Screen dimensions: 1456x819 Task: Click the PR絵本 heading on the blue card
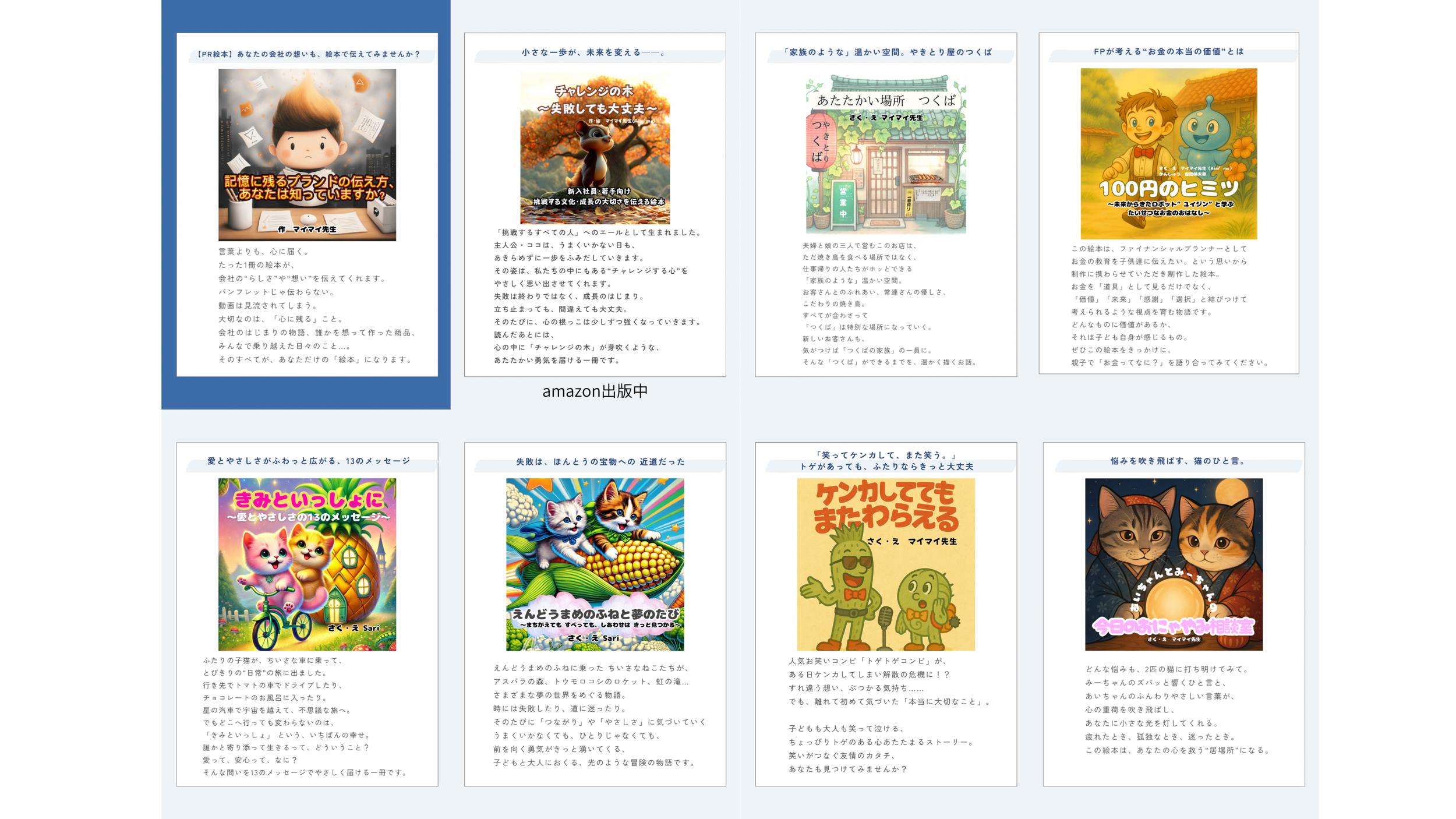(x=309, y=54)
